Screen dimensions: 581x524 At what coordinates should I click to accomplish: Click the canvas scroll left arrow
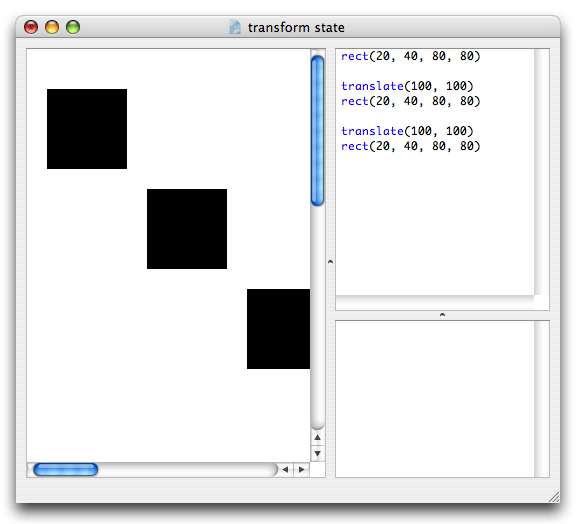tap(285, 470)
